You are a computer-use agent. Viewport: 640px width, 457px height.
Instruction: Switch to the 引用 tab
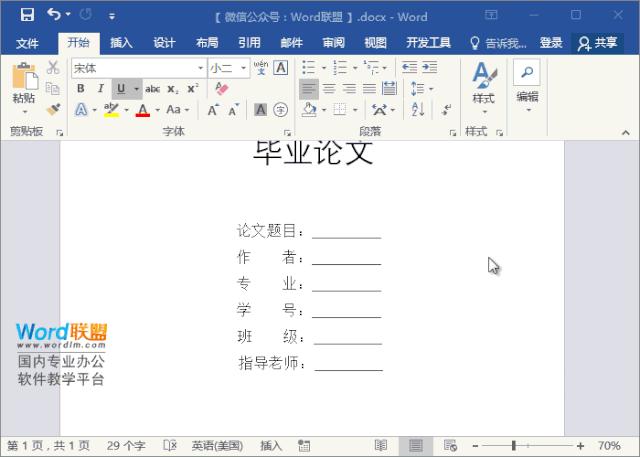click(249, 42)
